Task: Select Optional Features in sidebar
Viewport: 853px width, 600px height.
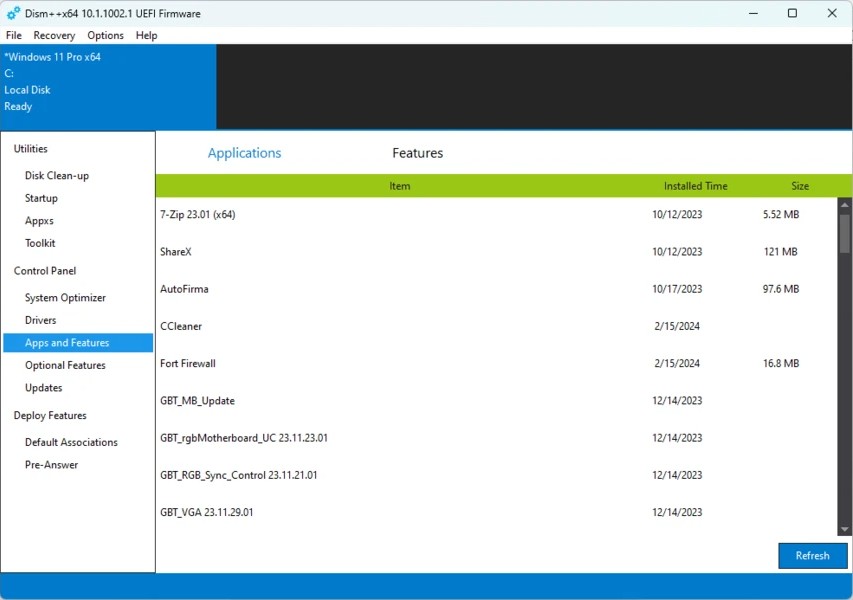Action: click(65, 365)
